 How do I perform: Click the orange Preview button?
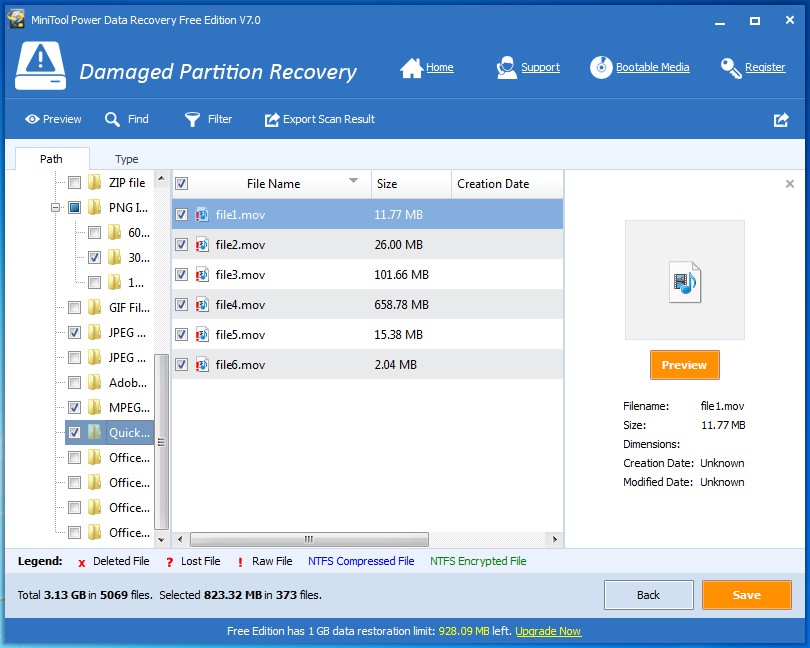point(684,365)
